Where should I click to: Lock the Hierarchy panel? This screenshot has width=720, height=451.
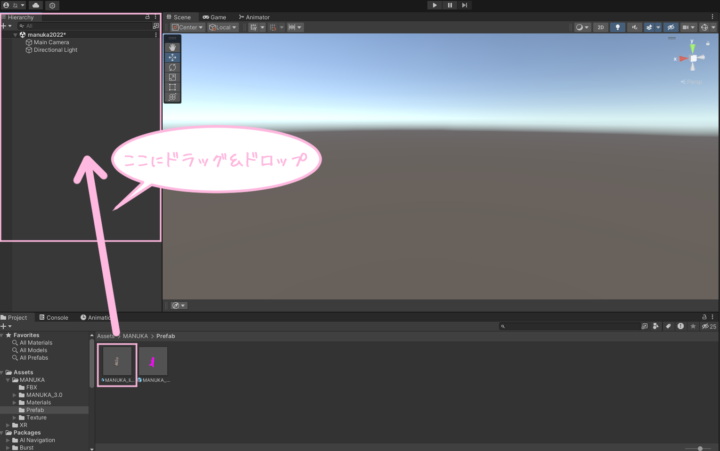147,17
